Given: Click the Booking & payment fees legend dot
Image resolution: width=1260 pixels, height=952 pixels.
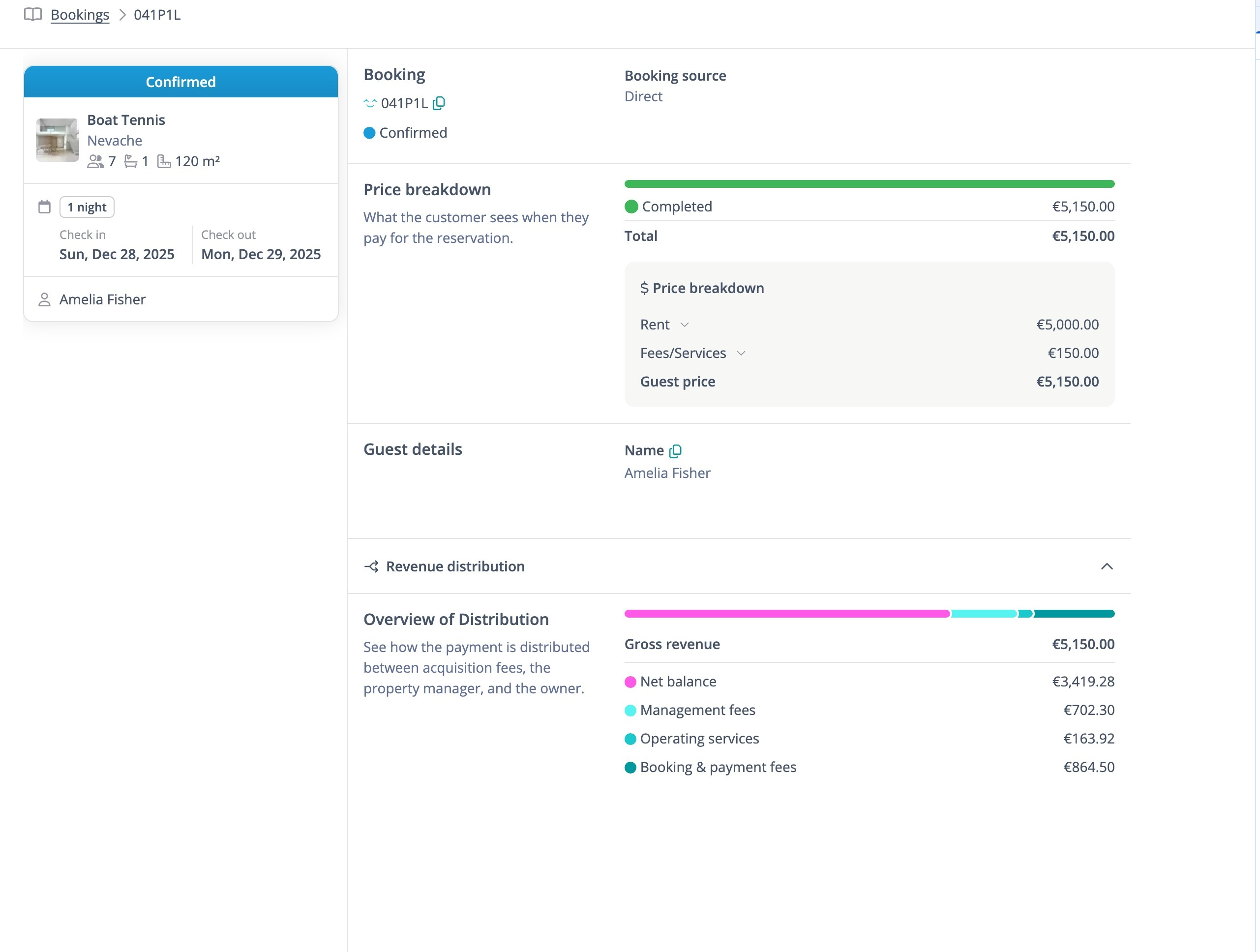Looking at the screenshot, I should 630,768.
